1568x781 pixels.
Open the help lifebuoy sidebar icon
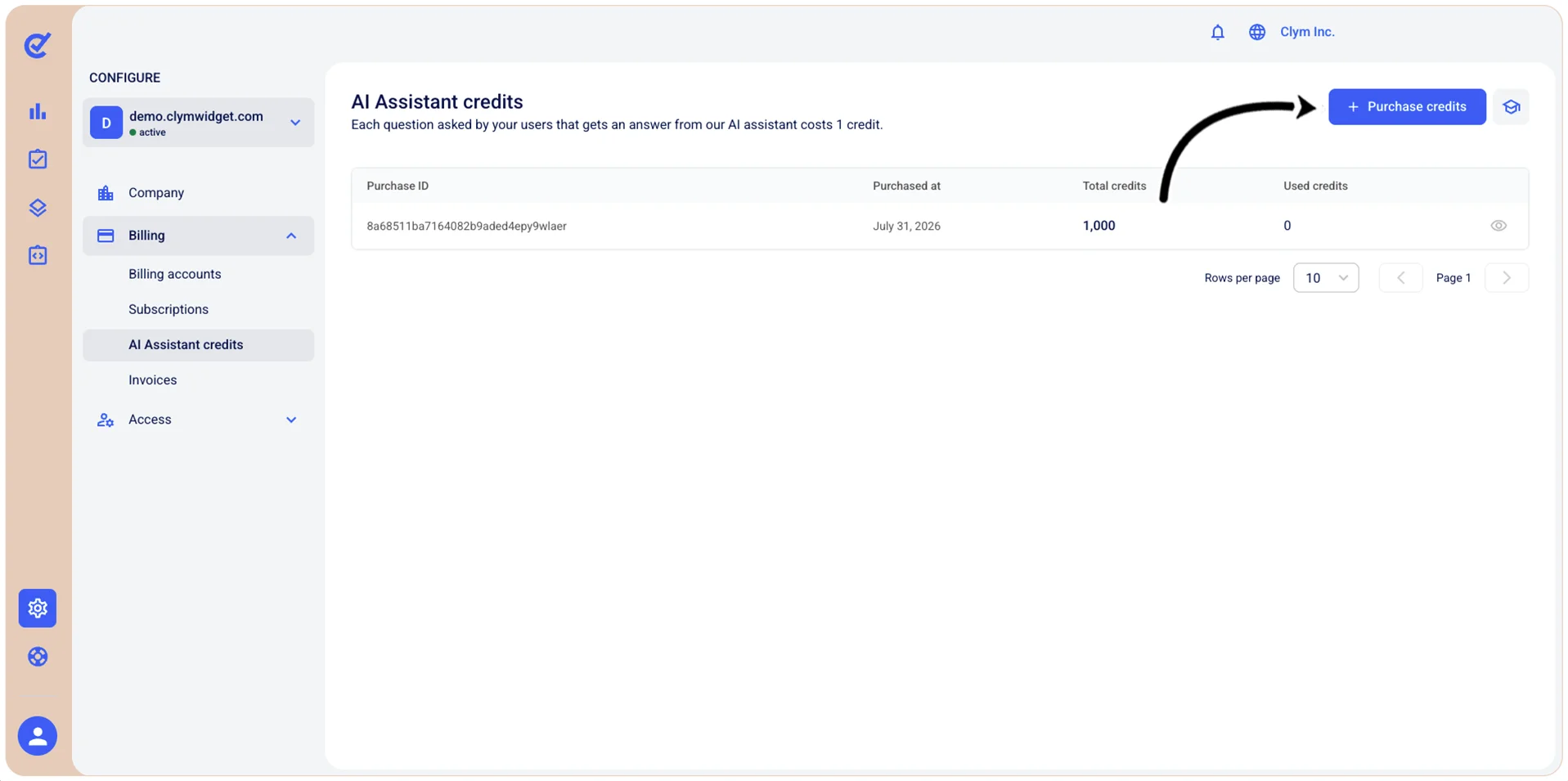[38, 657]
